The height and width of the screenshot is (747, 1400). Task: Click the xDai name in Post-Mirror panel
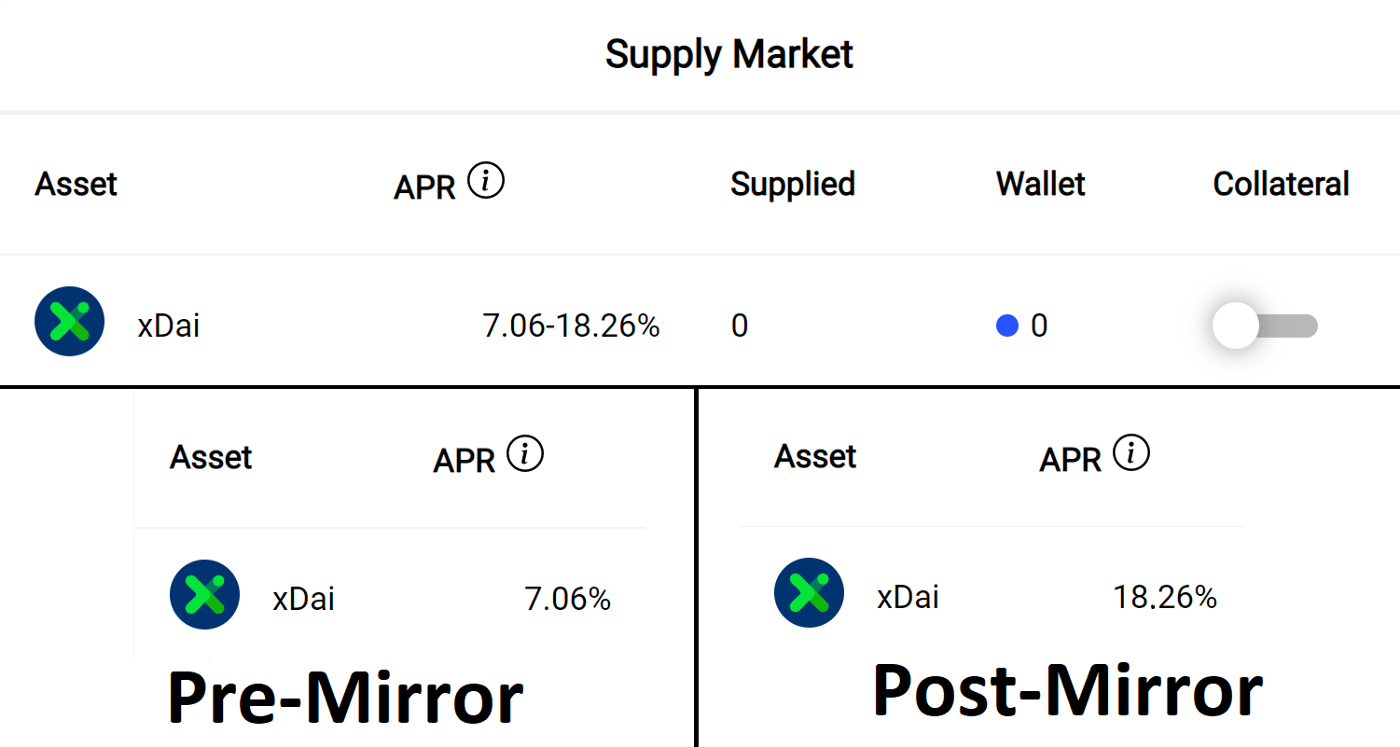pos(908,598)
